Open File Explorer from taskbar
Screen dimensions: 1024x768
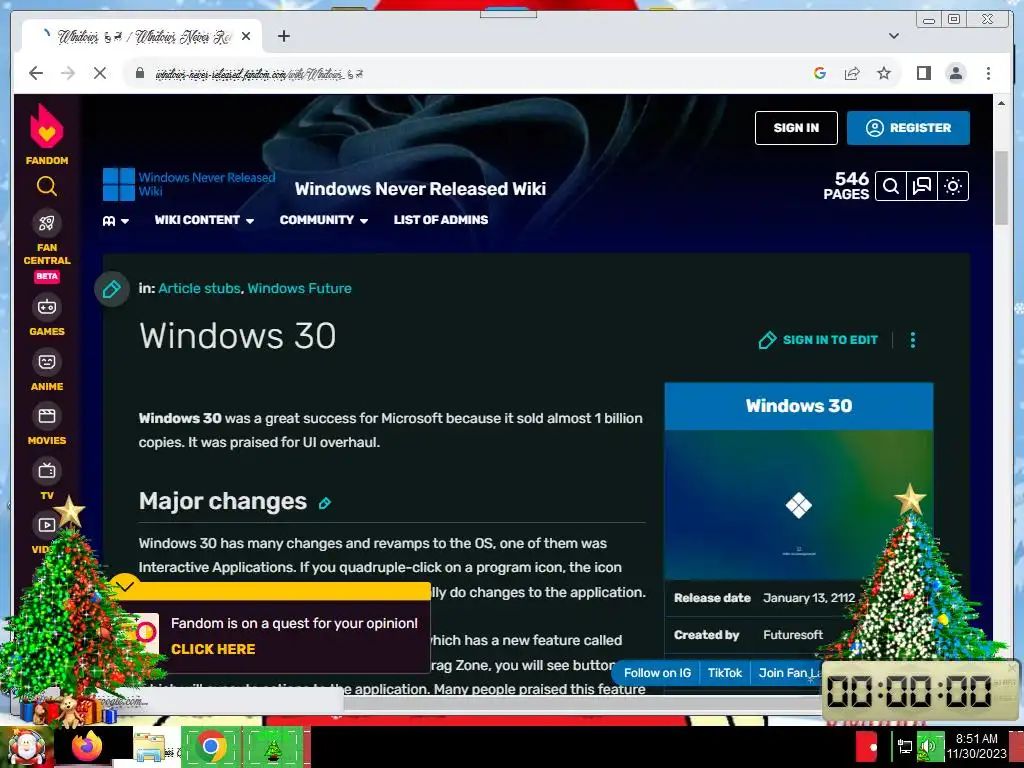coord(150,747)
